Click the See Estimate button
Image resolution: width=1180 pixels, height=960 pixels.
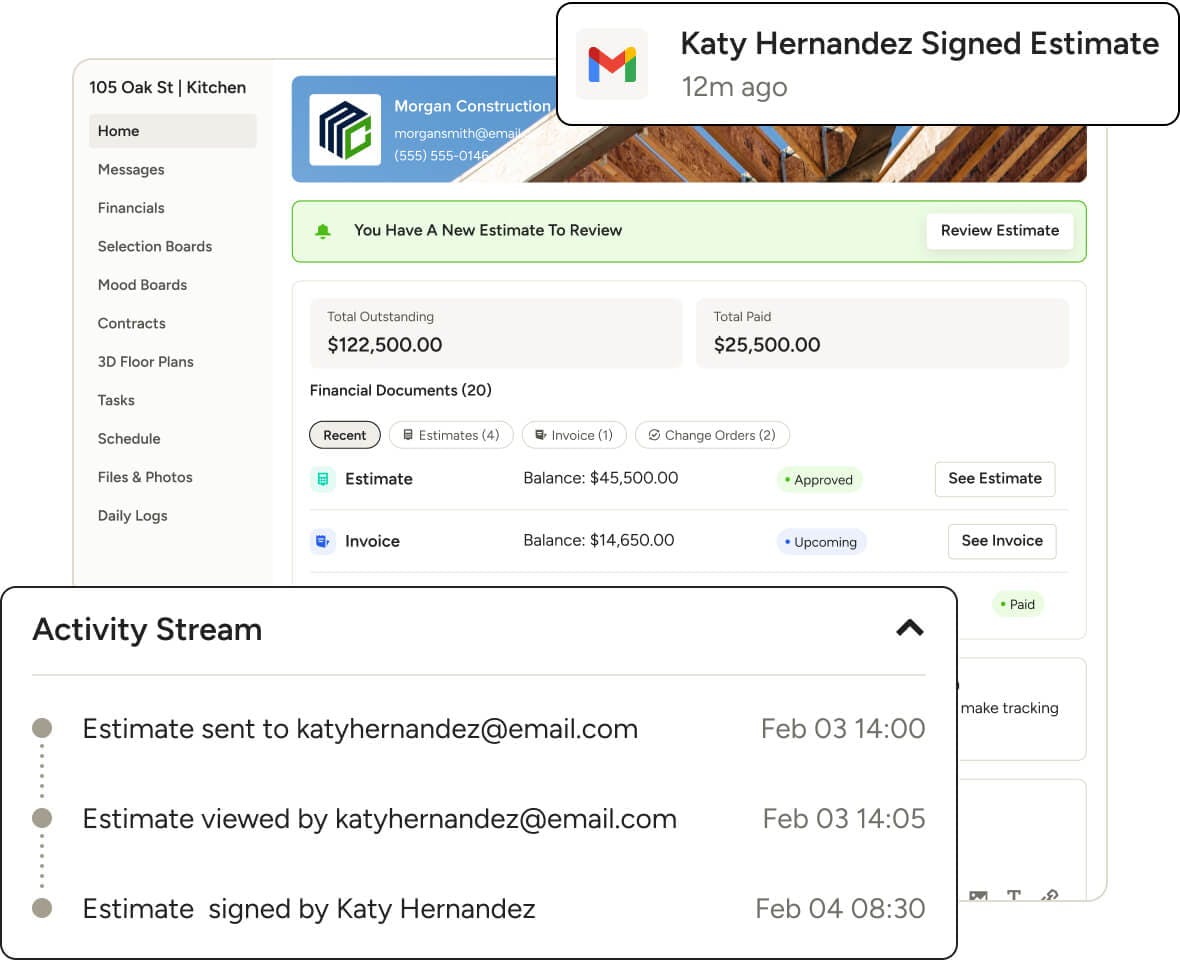click(x=995, y=479)
